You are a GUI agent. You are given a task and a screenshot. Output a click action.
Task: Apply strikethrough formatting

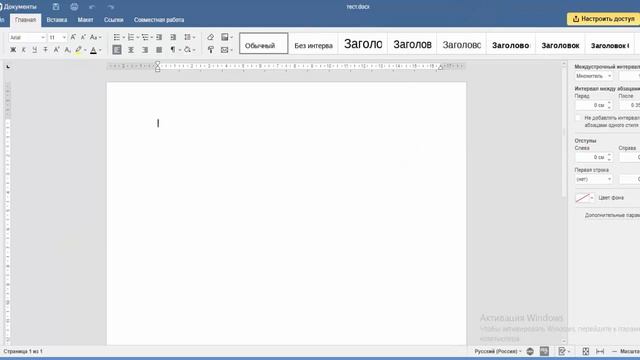point(45,50)
